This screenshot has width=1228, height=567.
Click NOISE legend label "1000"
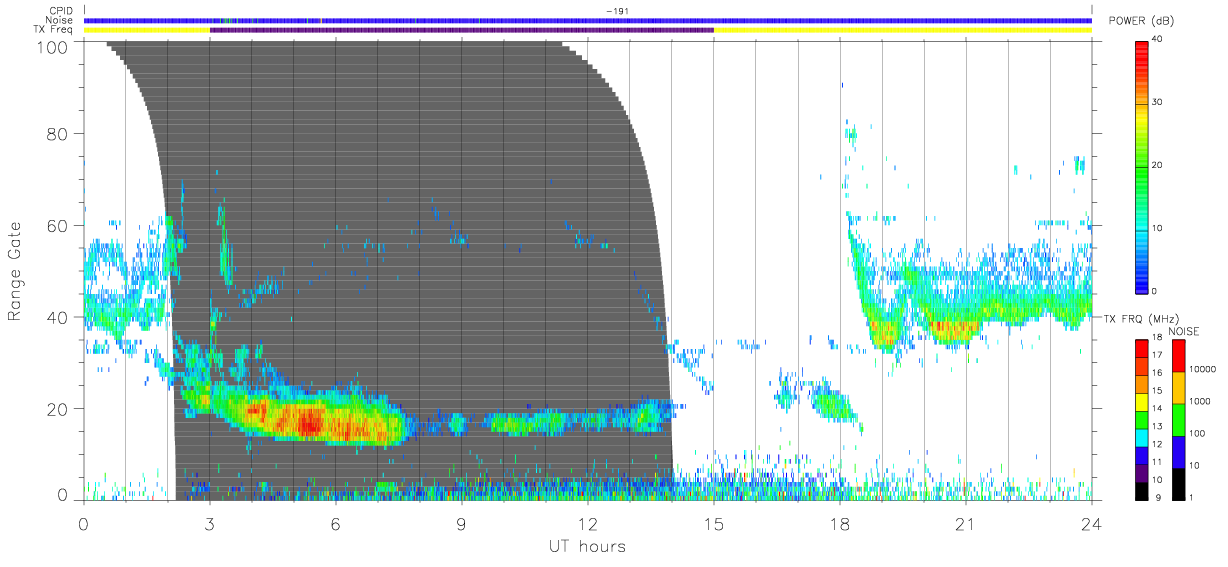[x=1200, y=401]
